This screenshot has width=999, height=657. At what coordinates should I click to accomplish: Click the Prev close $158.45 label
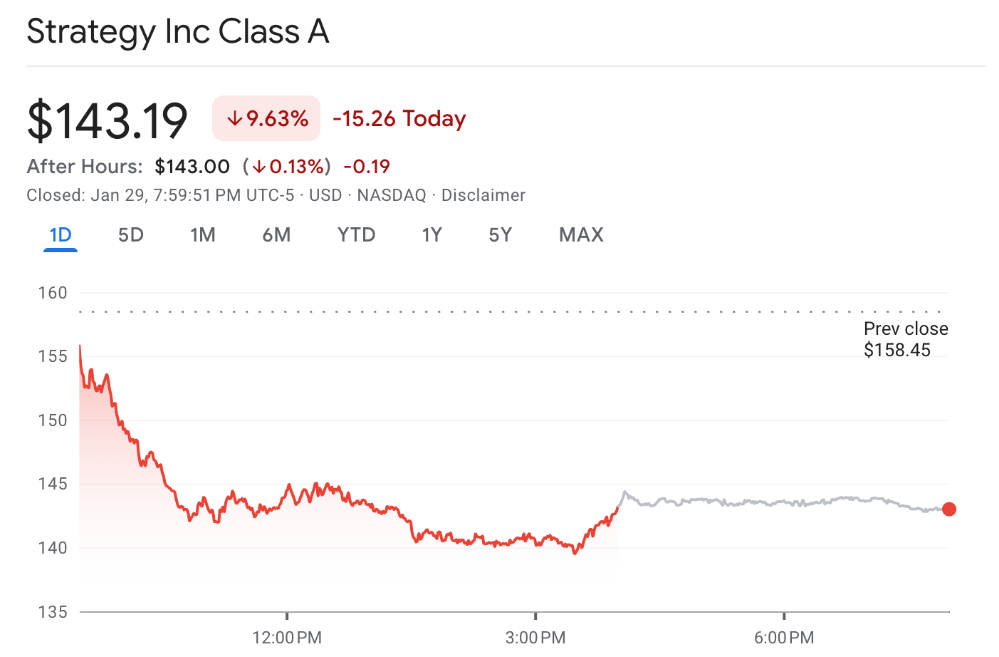905,339
